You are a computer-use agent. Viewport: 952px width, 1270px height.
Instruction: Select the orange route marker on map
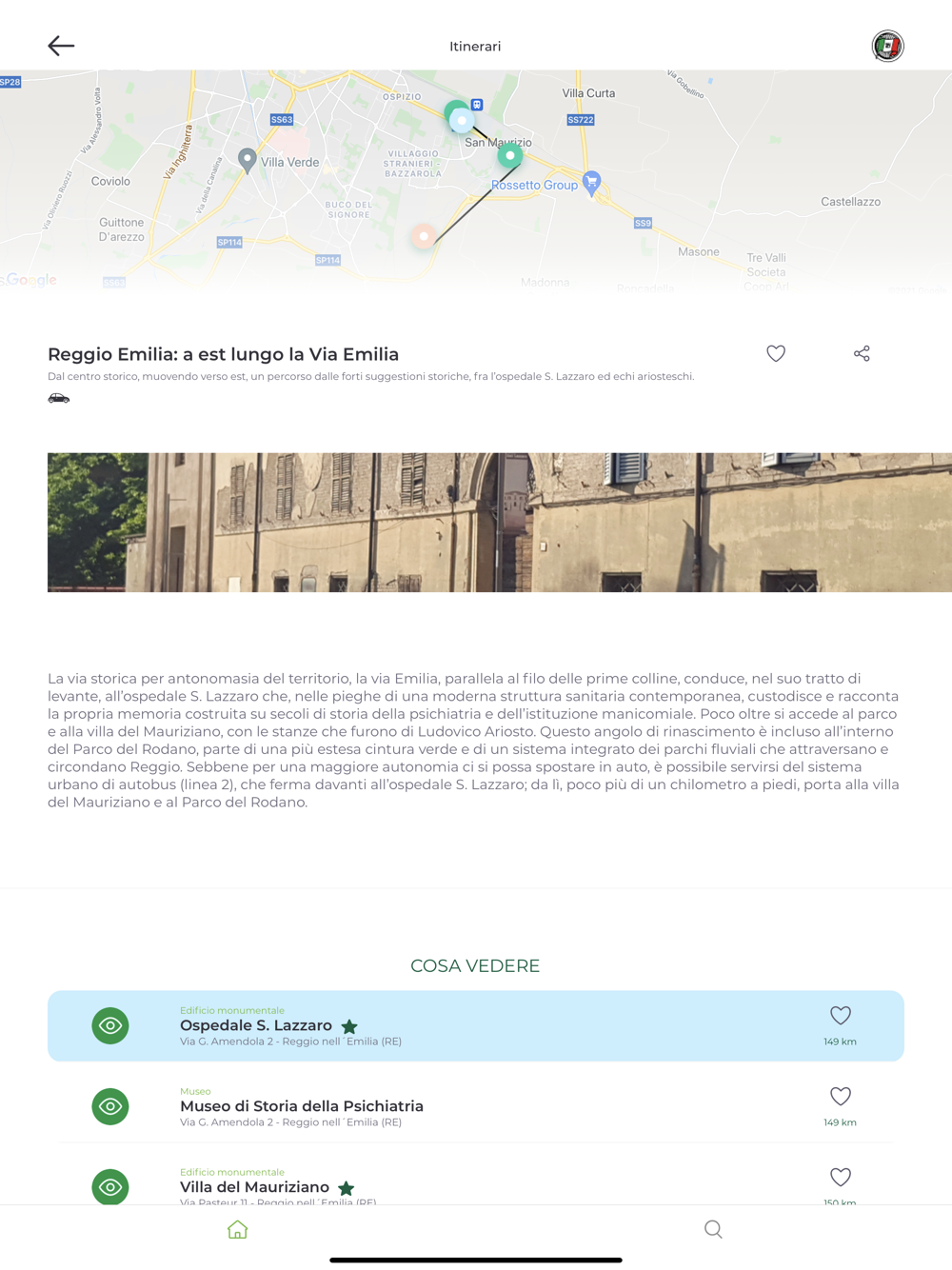424,236
